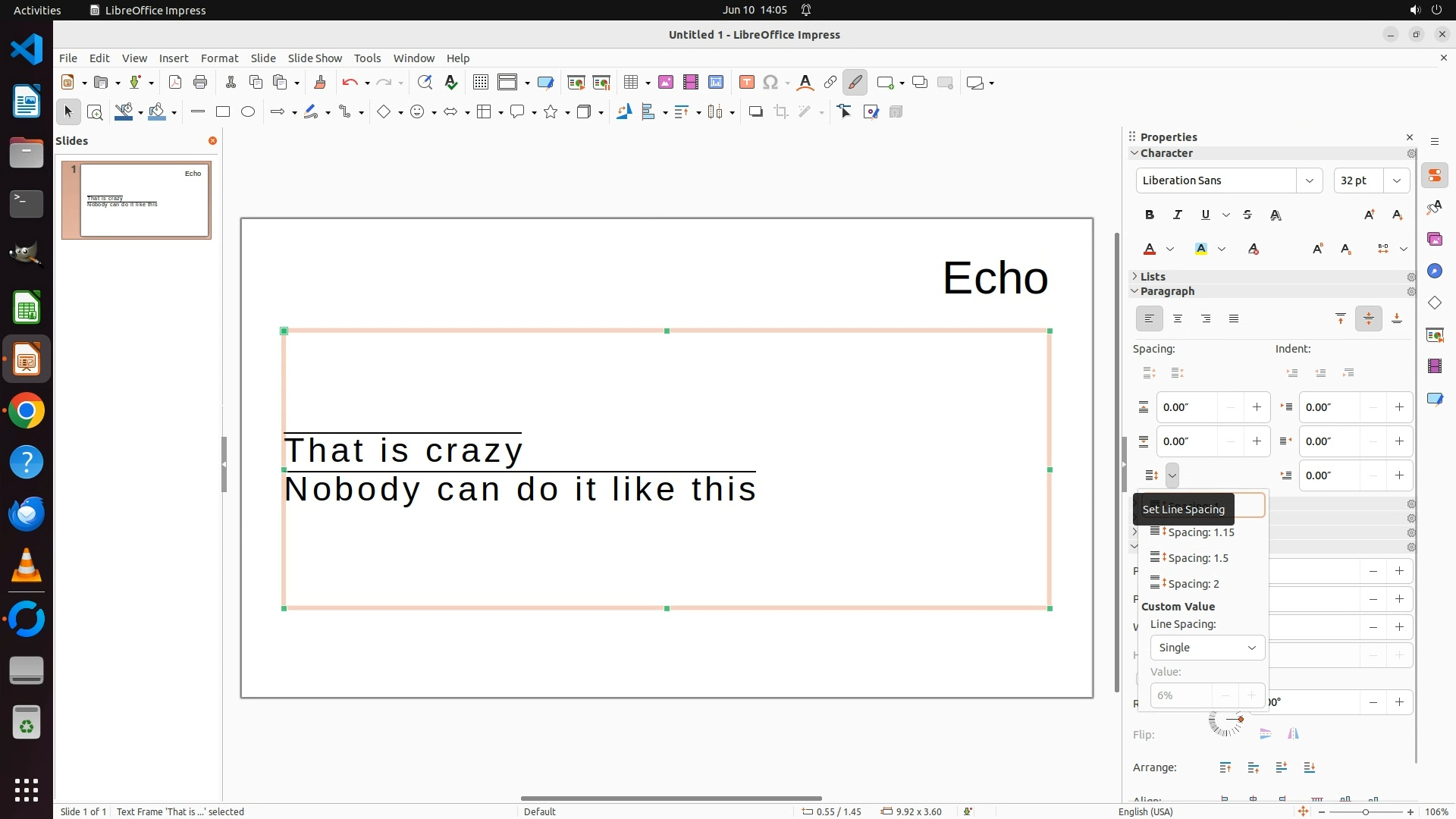Choose Spacing: 2 option
This screenshot has height=819, width=1456.
tap(1193, 584)
